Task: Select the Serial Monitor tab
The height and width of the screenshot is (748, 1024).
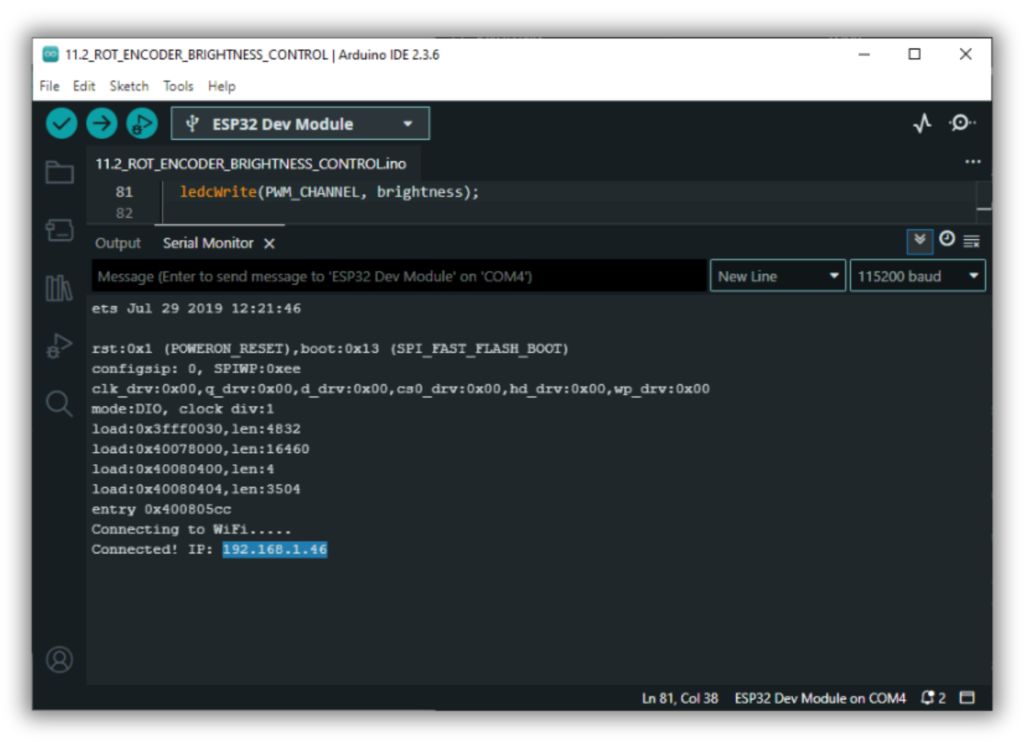Action: 208,244
